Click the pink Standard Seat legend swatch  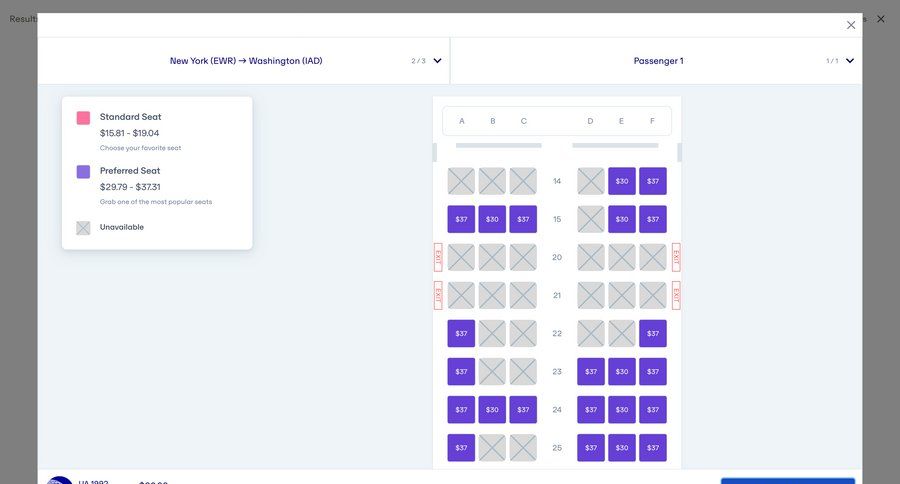pyautogui.click(x=83, y=118)
